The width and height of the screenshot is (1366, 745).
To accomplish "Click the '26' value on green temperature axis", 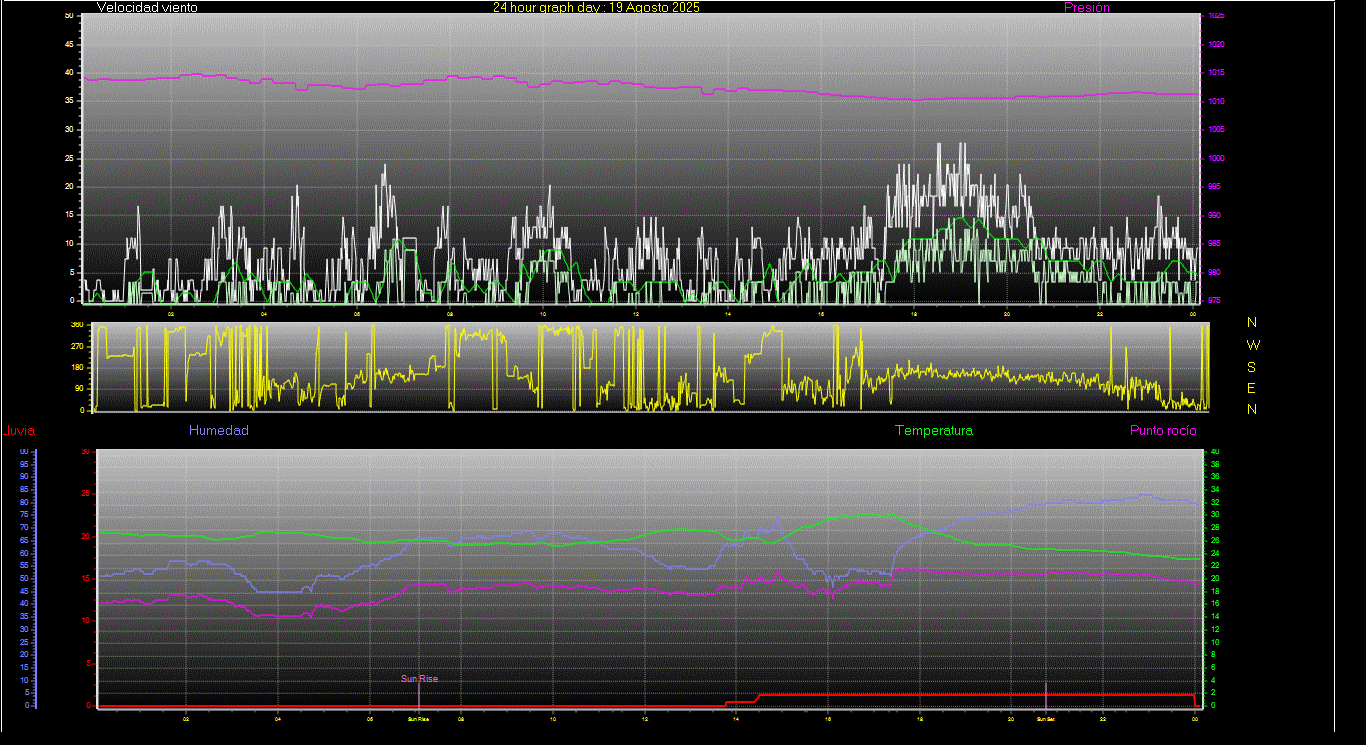I will 1215,540.
